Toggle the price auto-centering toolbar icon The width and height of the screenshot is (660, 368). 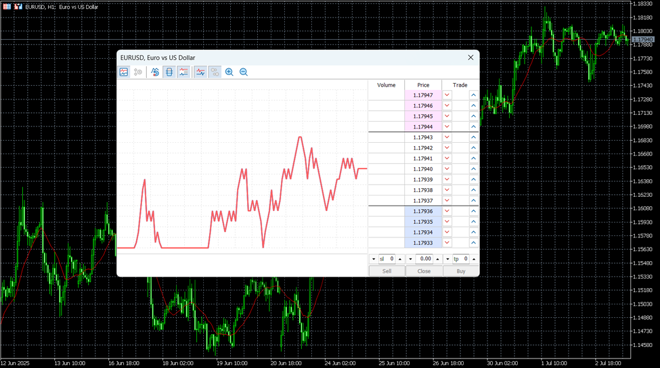point(155,72)
